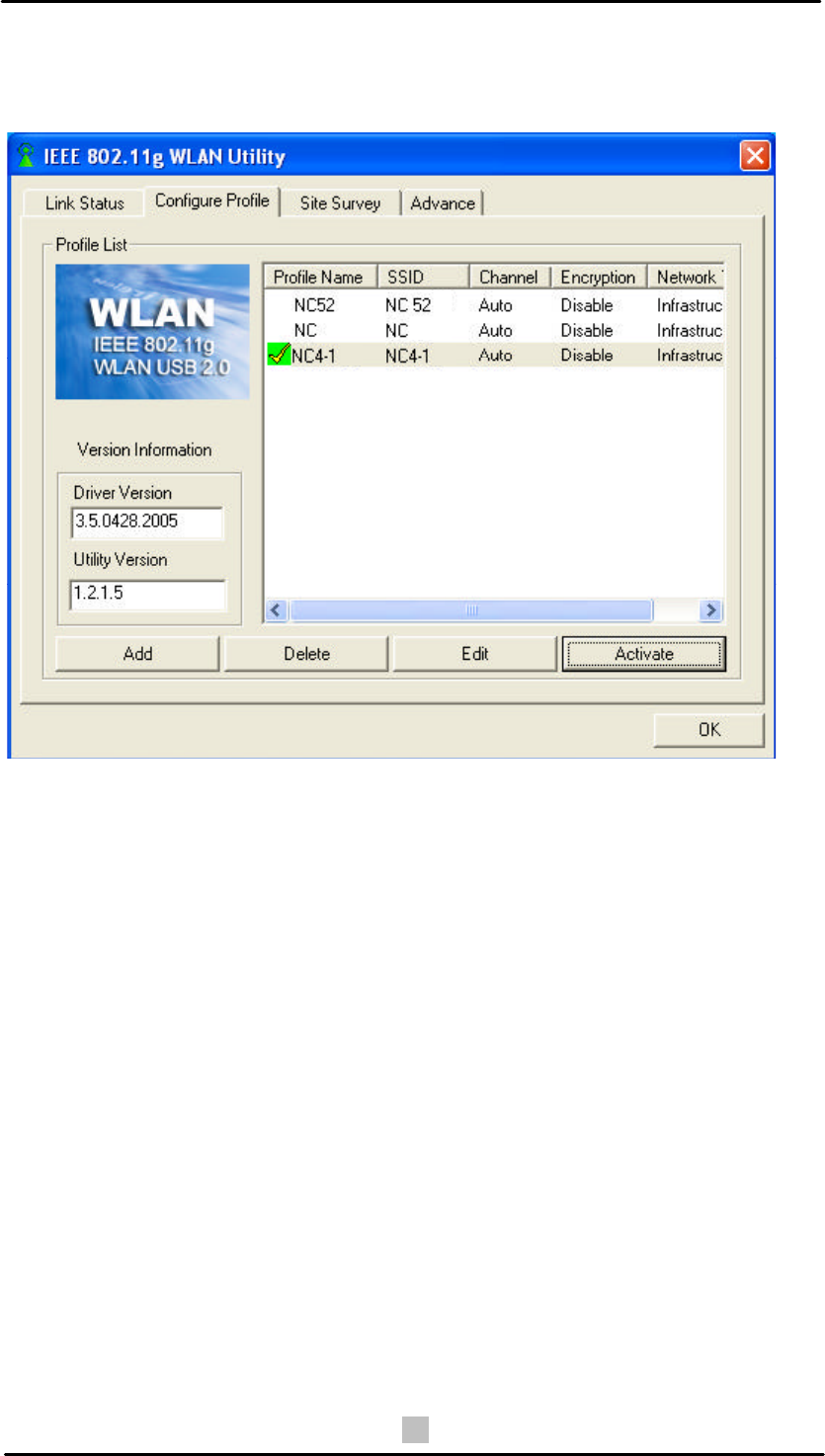Screen dimensions: 825x1456
Task: Confirm with the OK button
Action: point(708,730)
